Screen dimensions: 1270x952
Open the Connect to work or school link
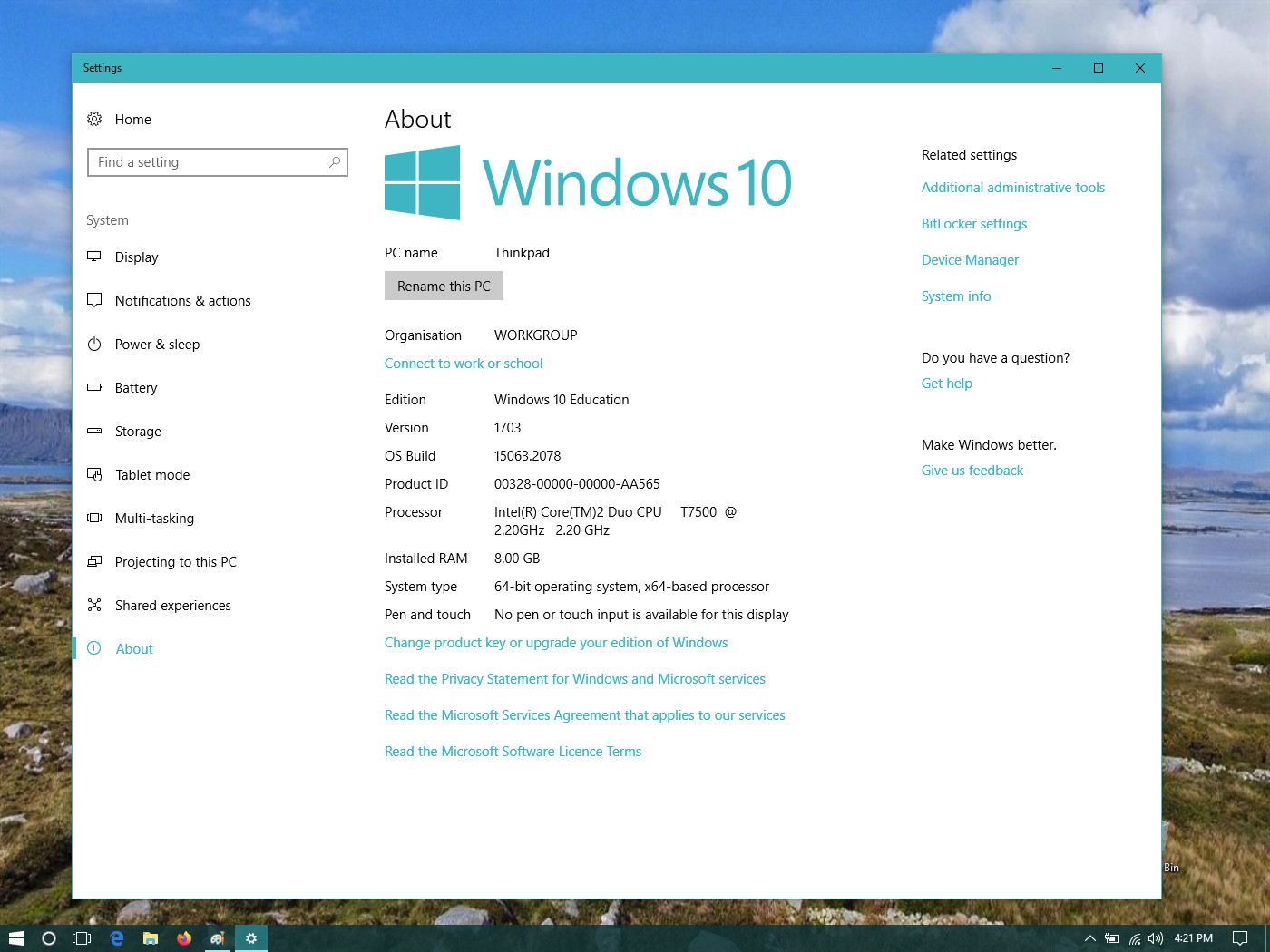point(464,364)
